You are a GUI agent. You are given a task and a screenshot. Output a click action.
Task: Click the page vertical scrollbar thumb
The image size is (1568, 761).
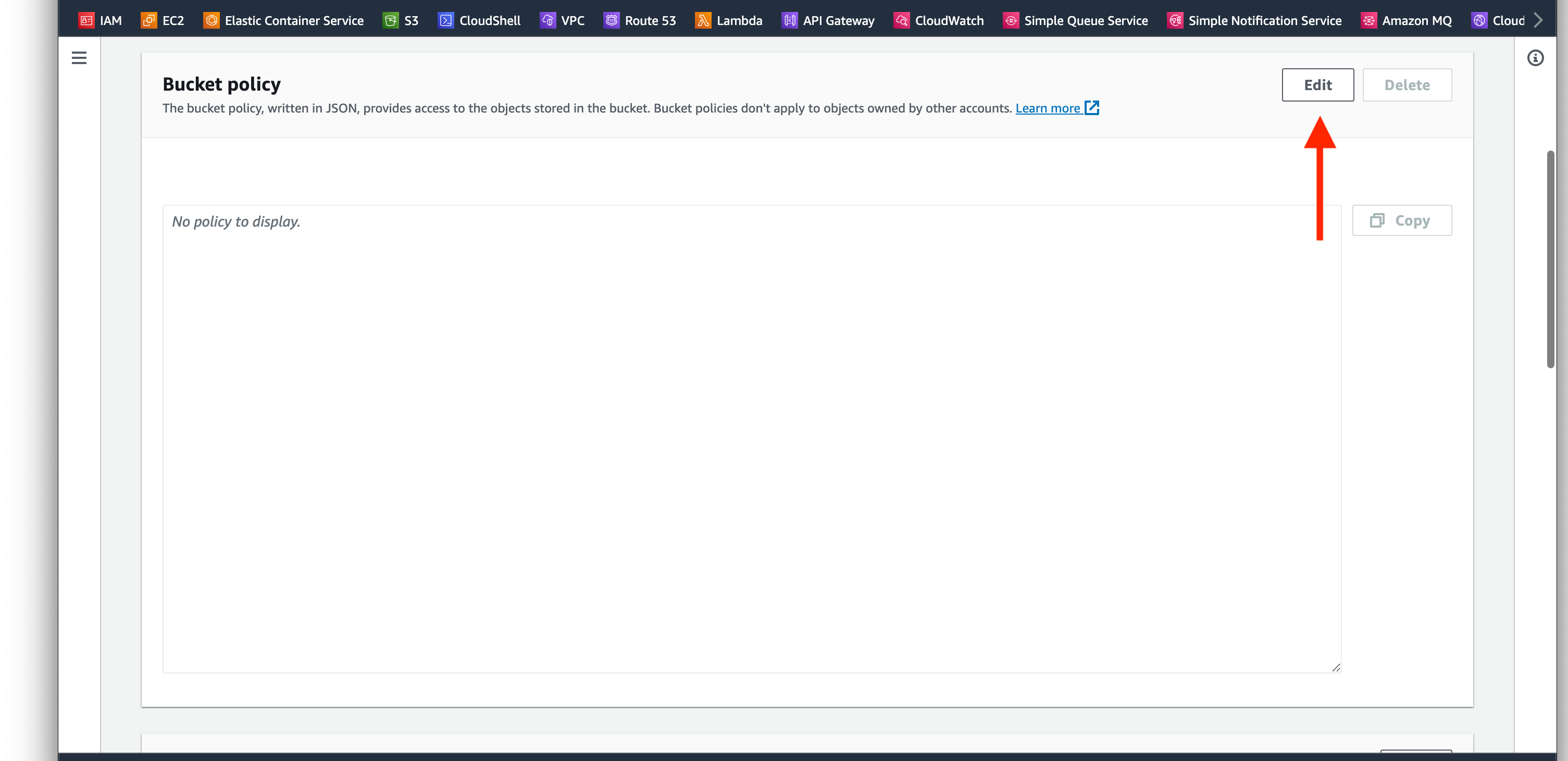pos(1550,259)
